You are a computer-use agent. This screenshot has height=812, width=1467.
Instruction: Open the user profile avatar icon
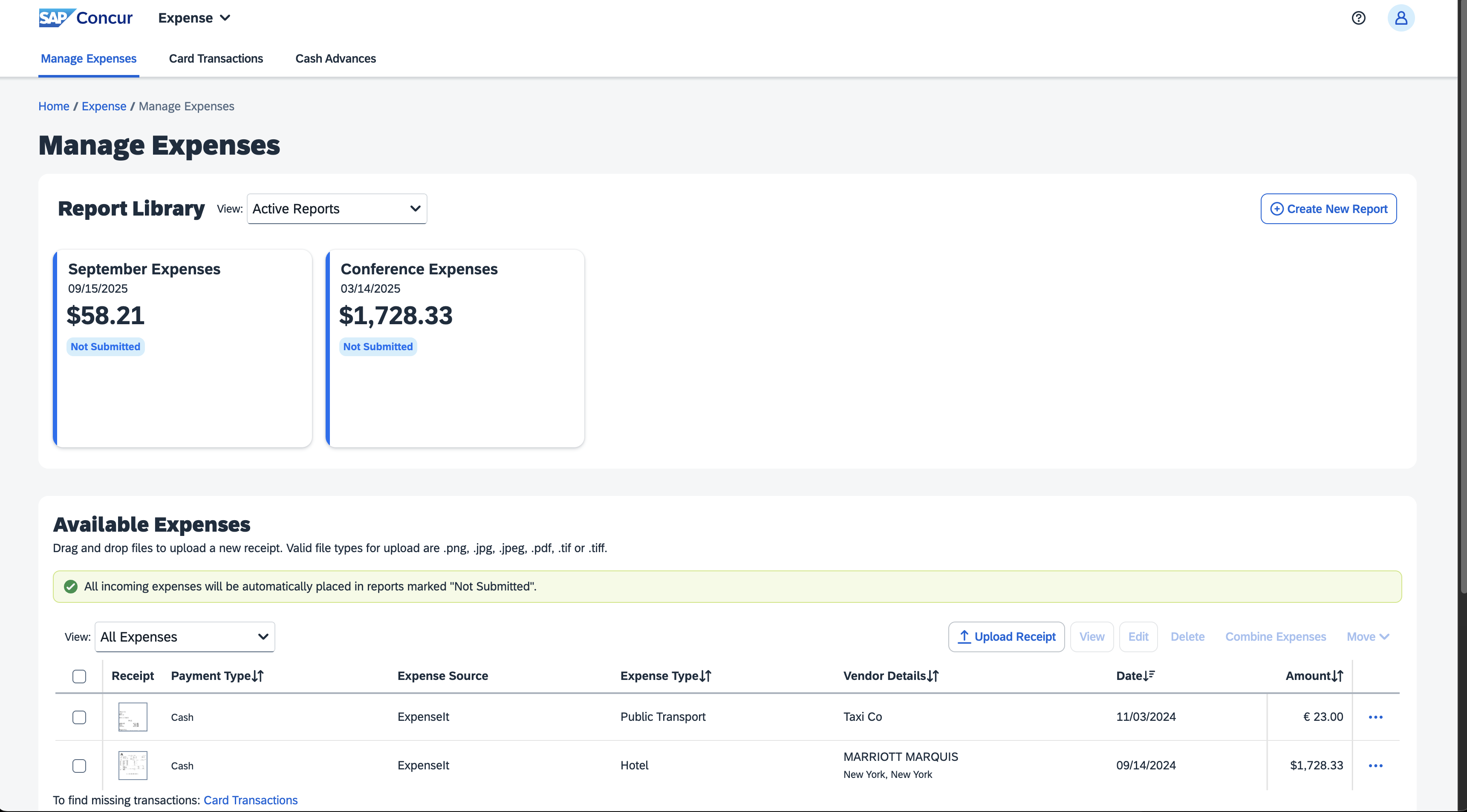1401,18
